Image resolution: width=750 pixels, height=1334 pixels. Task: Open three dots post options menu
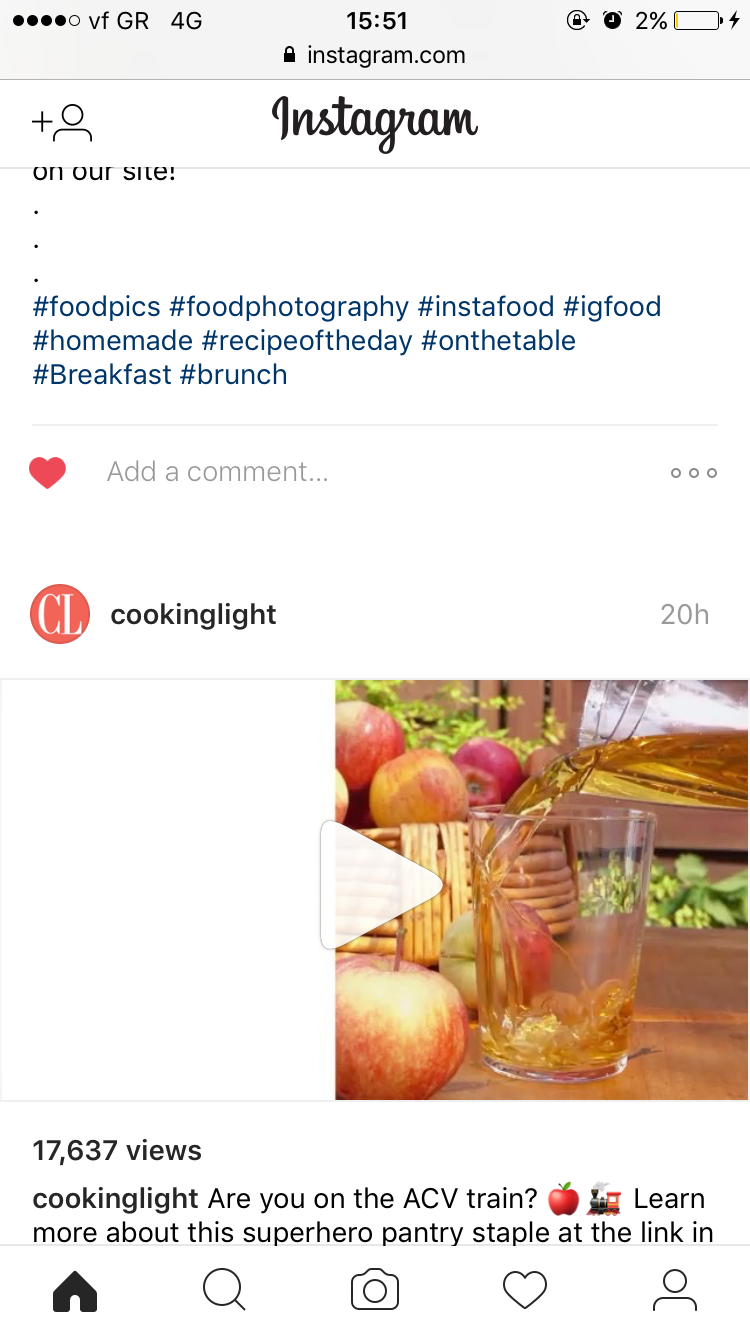(694, 473)
